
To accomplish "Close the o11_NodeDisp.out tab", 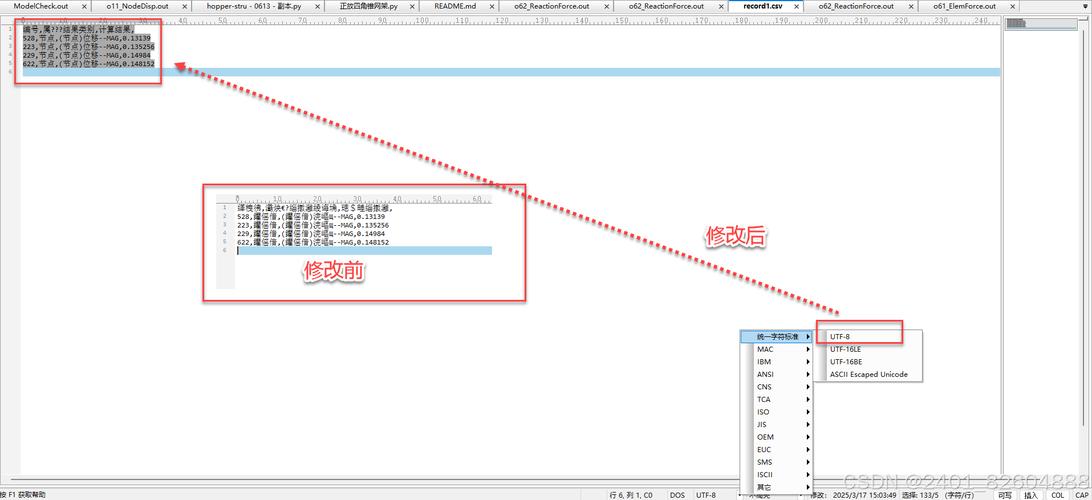I will [182, 6].
